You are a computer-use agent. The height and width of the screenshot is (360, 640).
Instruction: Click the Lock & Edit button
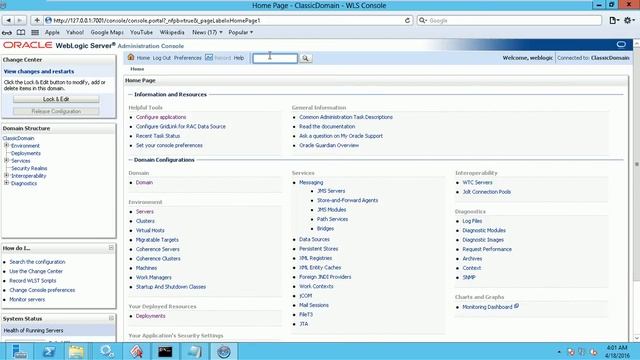pyautogui.click(x=56, y=99)
